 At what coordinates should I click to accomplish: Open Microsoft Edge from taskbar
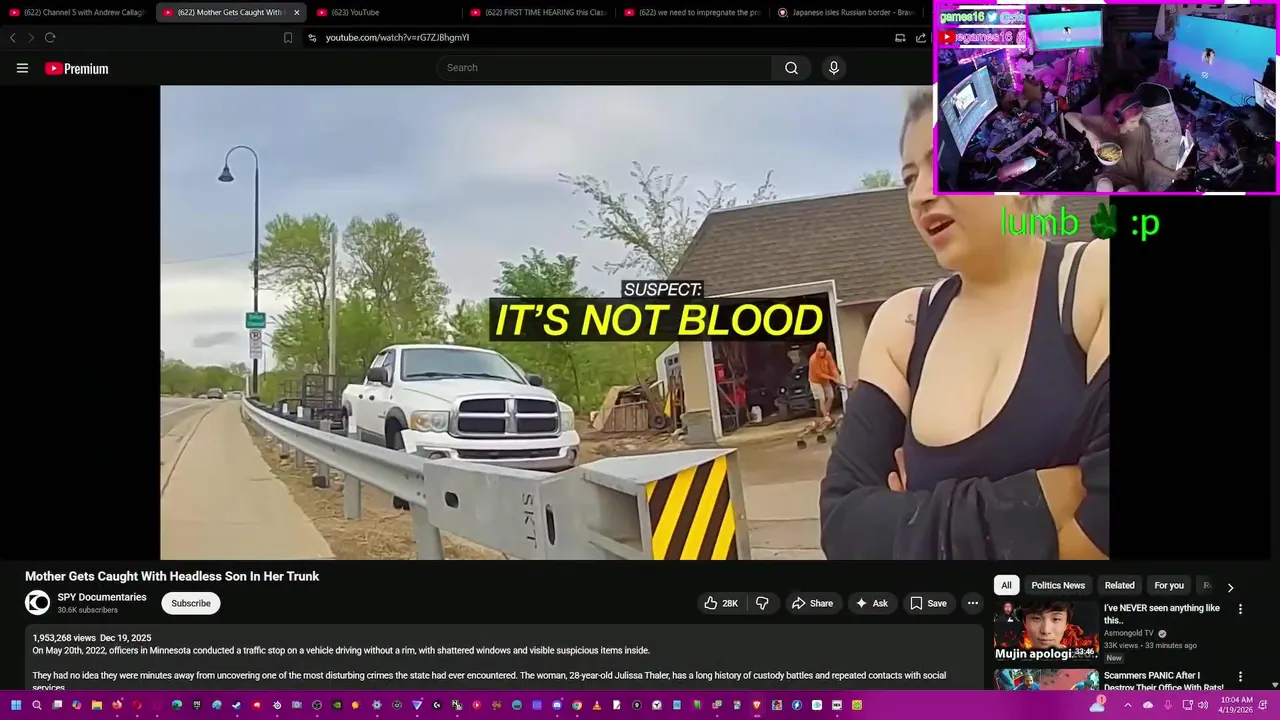click(x=177, y=705)
